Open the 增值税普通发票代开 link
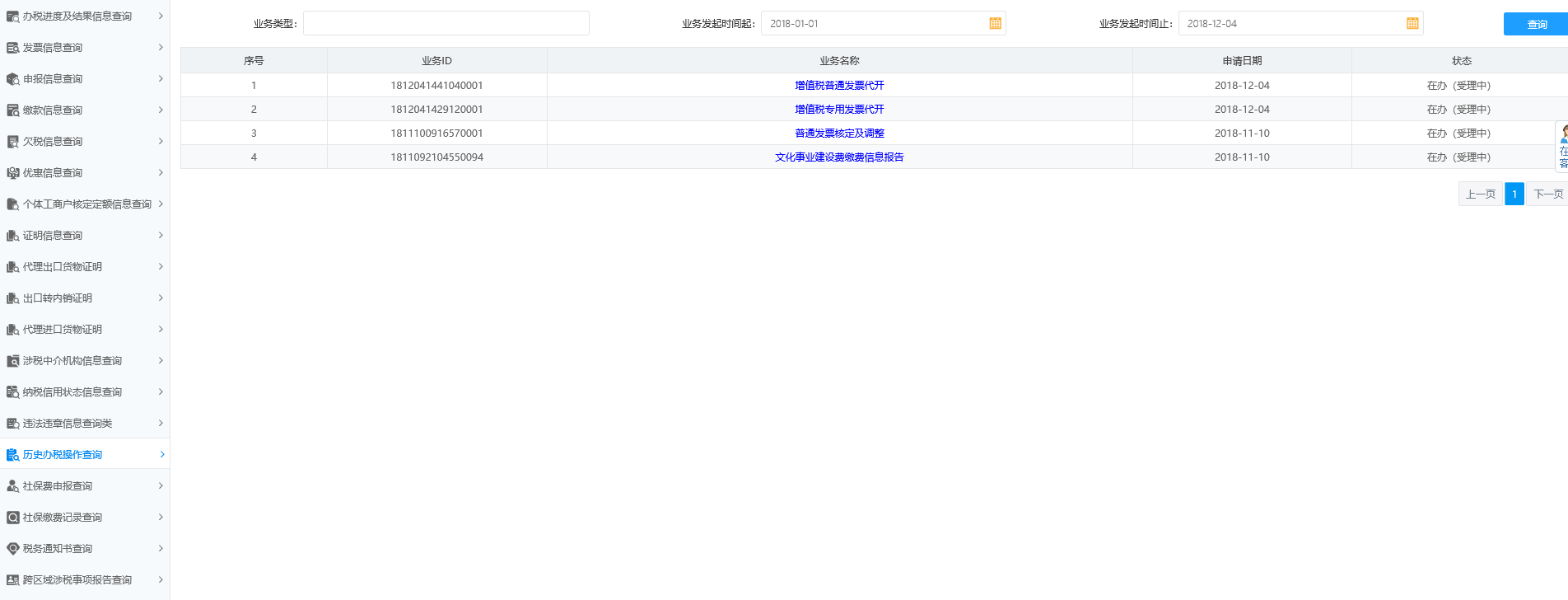 pyautogui.click(x=839, y=86)
